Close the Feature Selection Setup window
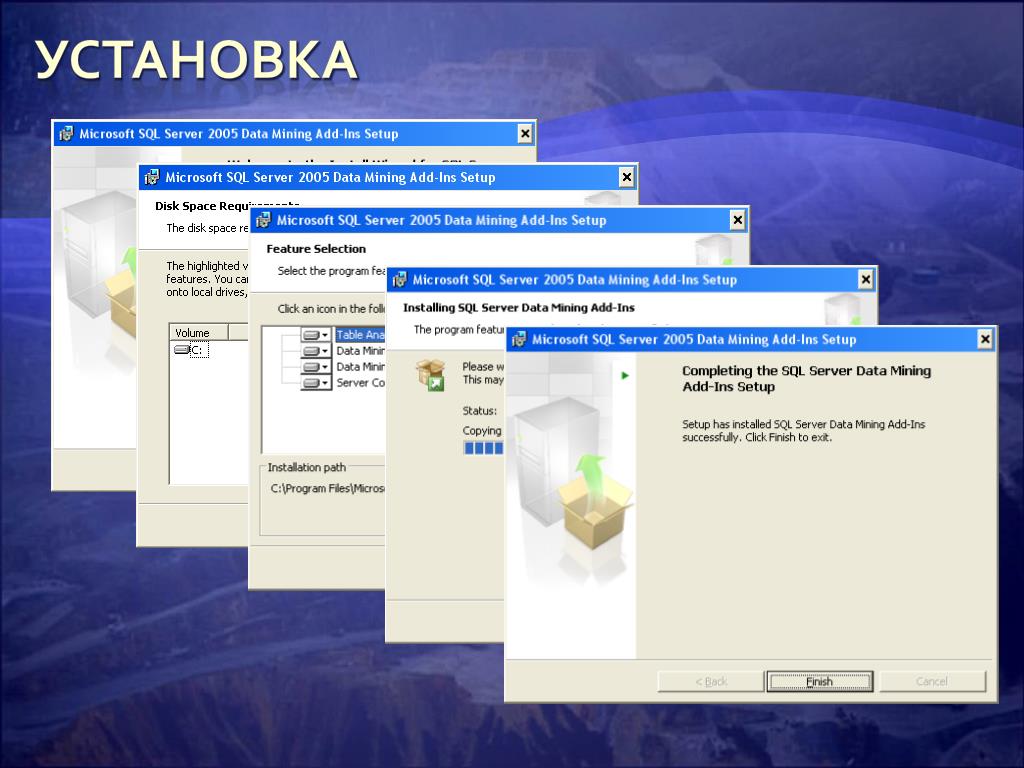1024x768 pixels. [x=737, y=220]
